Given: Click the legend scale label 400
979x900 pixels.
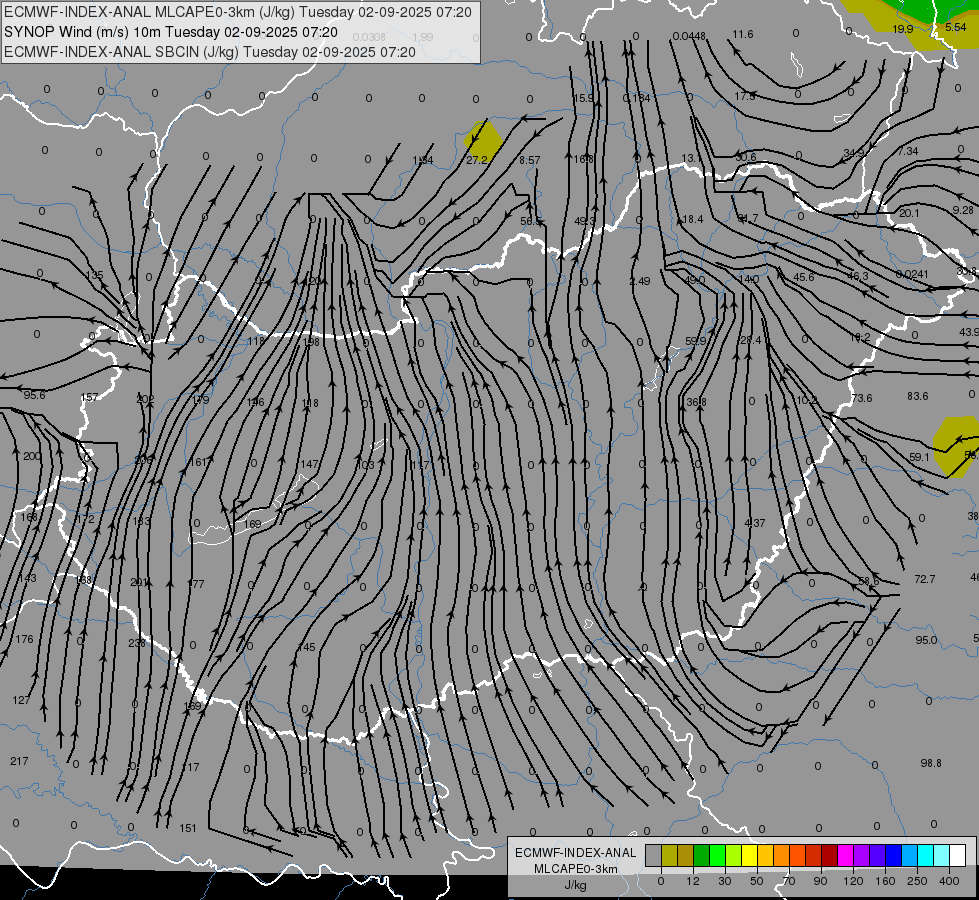Looking at the screenshot, I should [x=949, y=881].
